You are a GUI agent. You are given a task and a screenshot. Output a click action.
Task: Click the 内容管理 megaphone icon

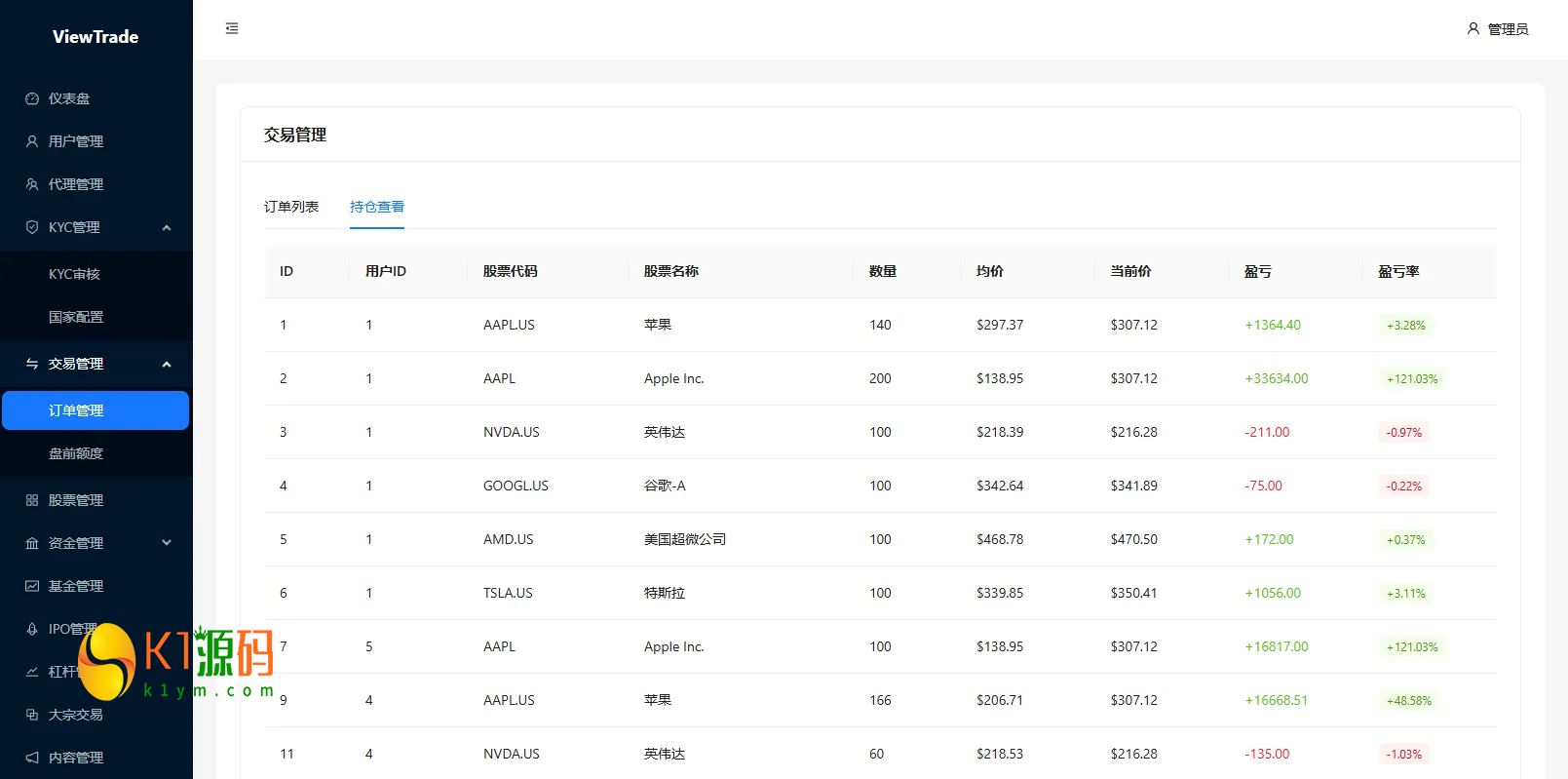pyautogui.click(x=32, y=758)
